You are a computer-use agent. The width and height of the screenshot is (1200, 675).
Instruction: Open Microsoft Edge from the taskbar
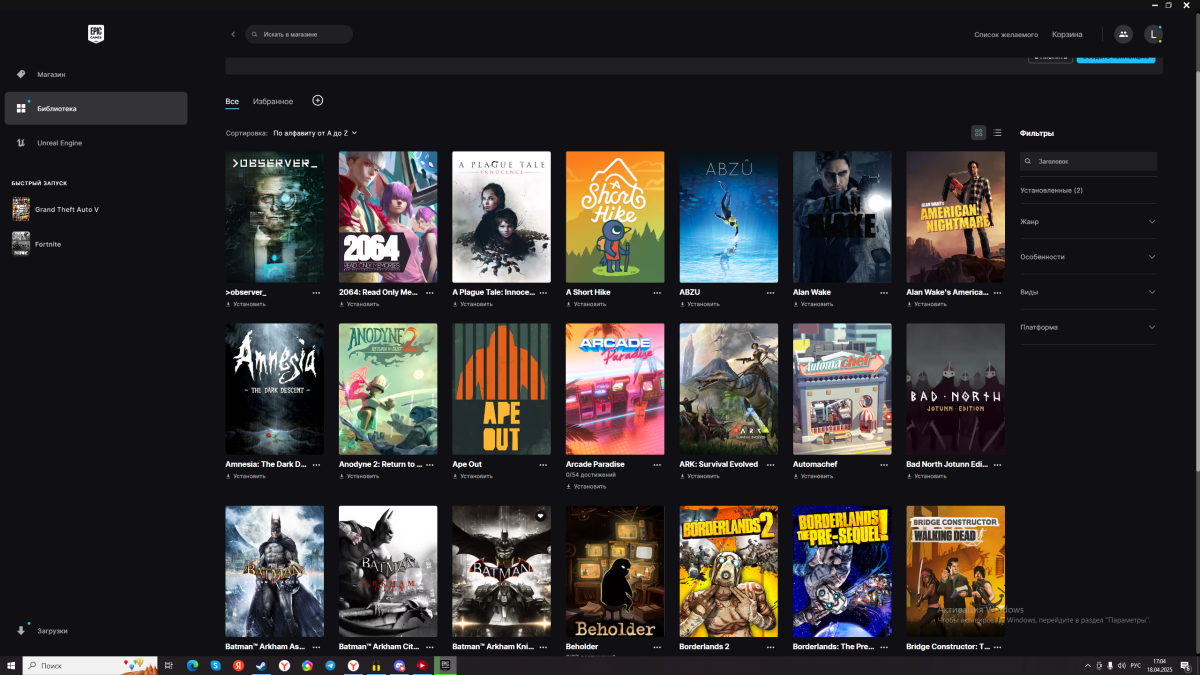192,665
